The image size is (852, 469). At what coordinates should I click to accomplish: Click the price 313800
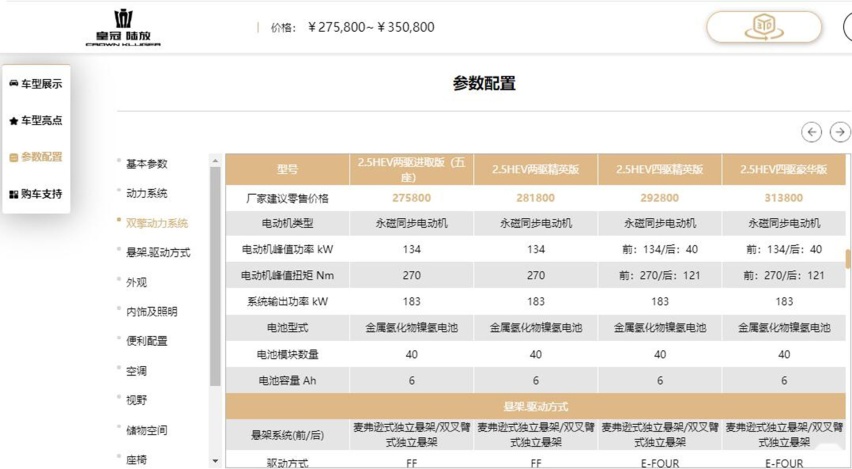(x=784, y=198)
